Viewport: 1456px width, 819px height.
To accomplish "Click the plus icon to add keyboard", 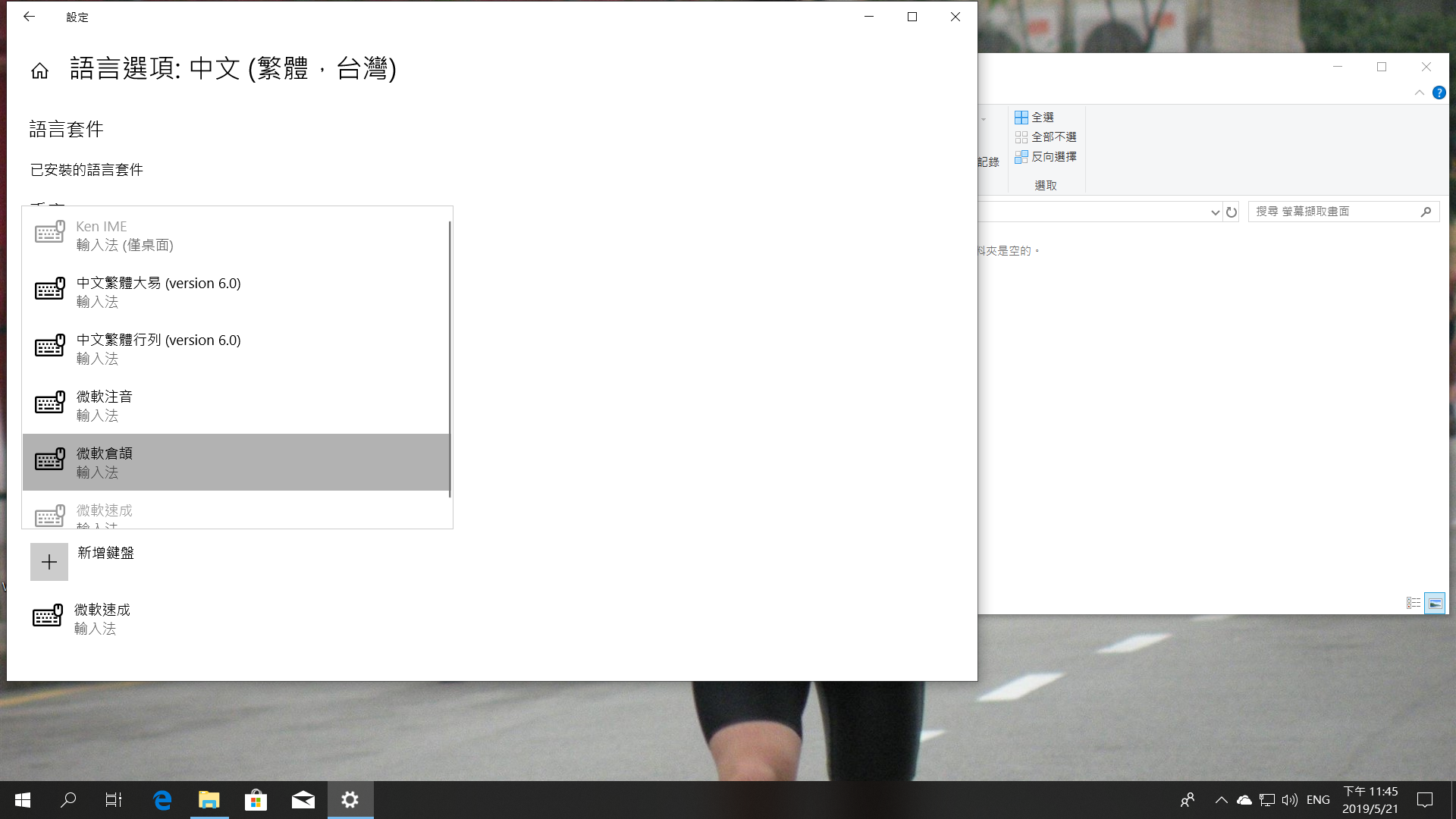I will coord(49,562).
